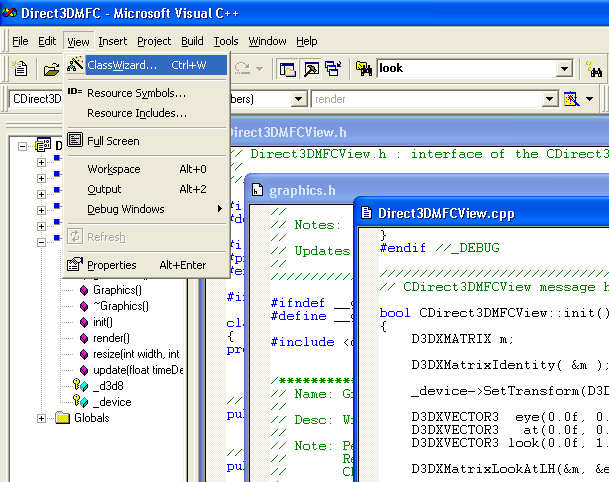
Task: Select ~Graphics() destructor in tree
Action: (121, 306)
